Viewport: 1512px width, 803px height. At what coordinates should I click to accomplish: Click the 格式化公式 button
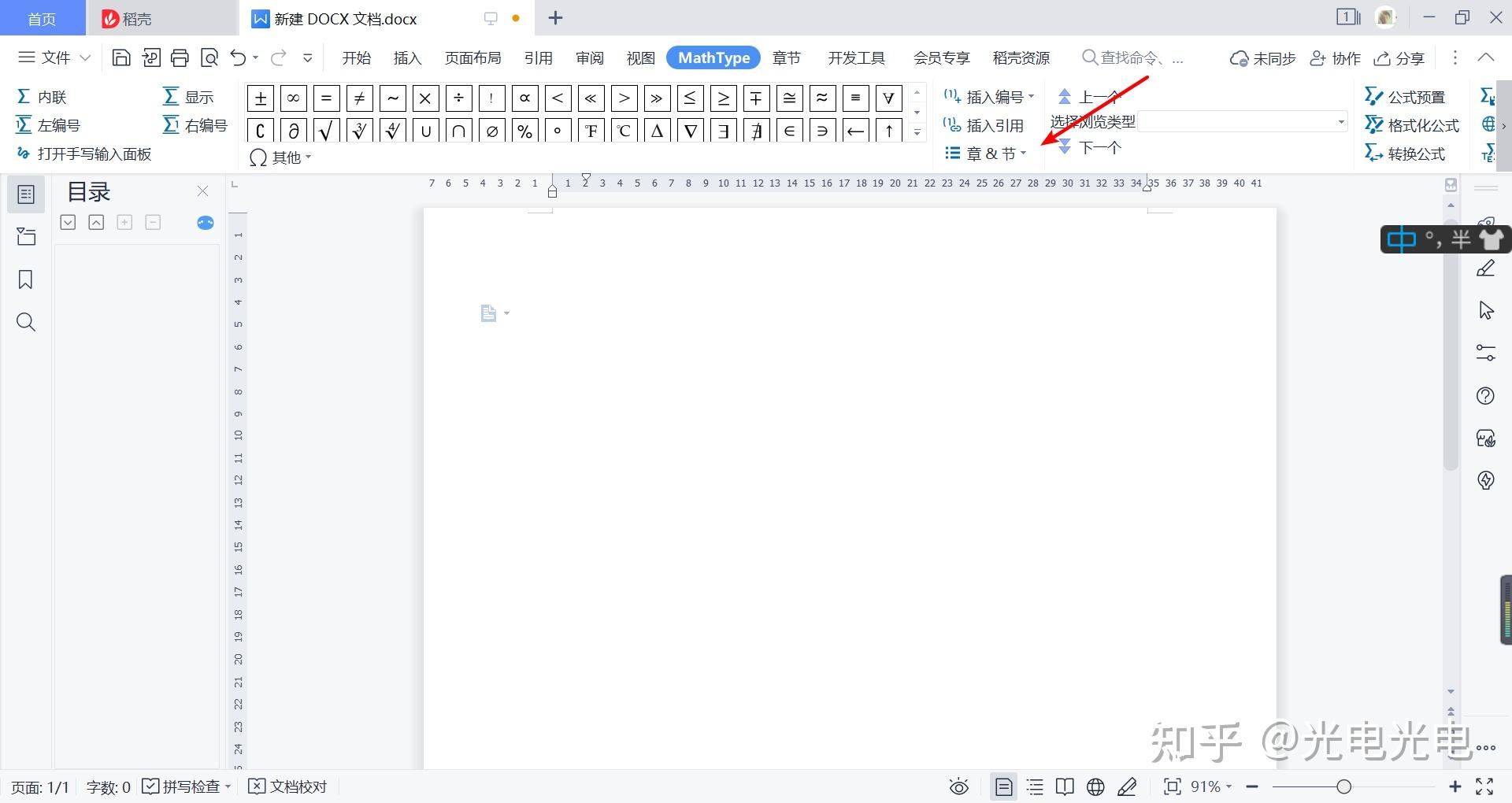[x=1413, y=125]
